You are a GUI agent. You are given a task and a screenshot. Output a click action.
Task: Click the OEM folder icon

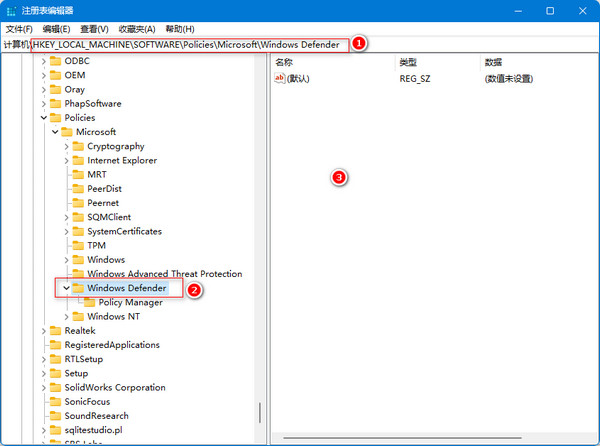(x=55, y=75)
